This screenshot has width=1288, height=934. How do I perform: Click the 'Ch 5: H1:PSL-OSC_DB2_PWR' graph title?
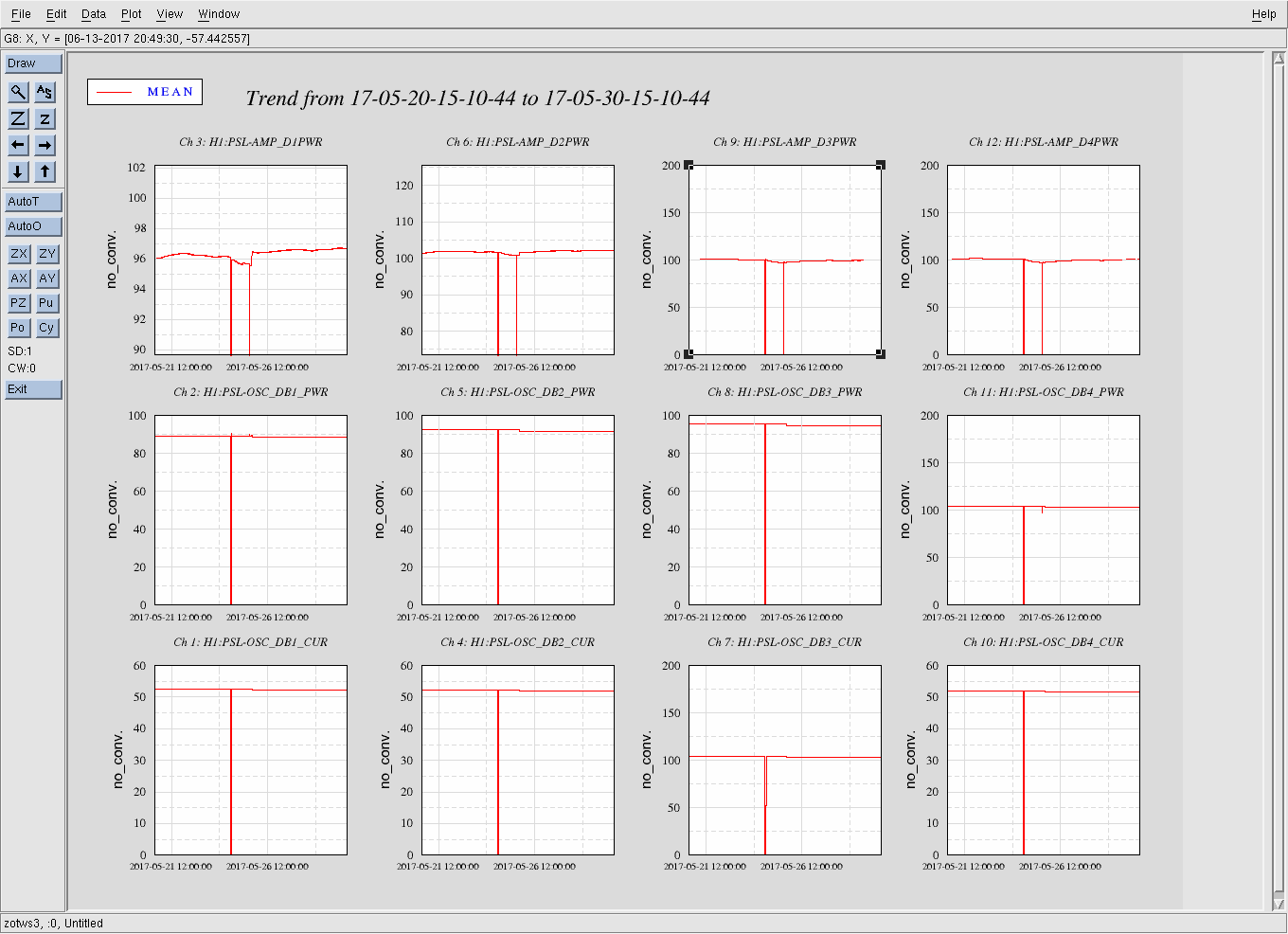[x=518, y=392]
